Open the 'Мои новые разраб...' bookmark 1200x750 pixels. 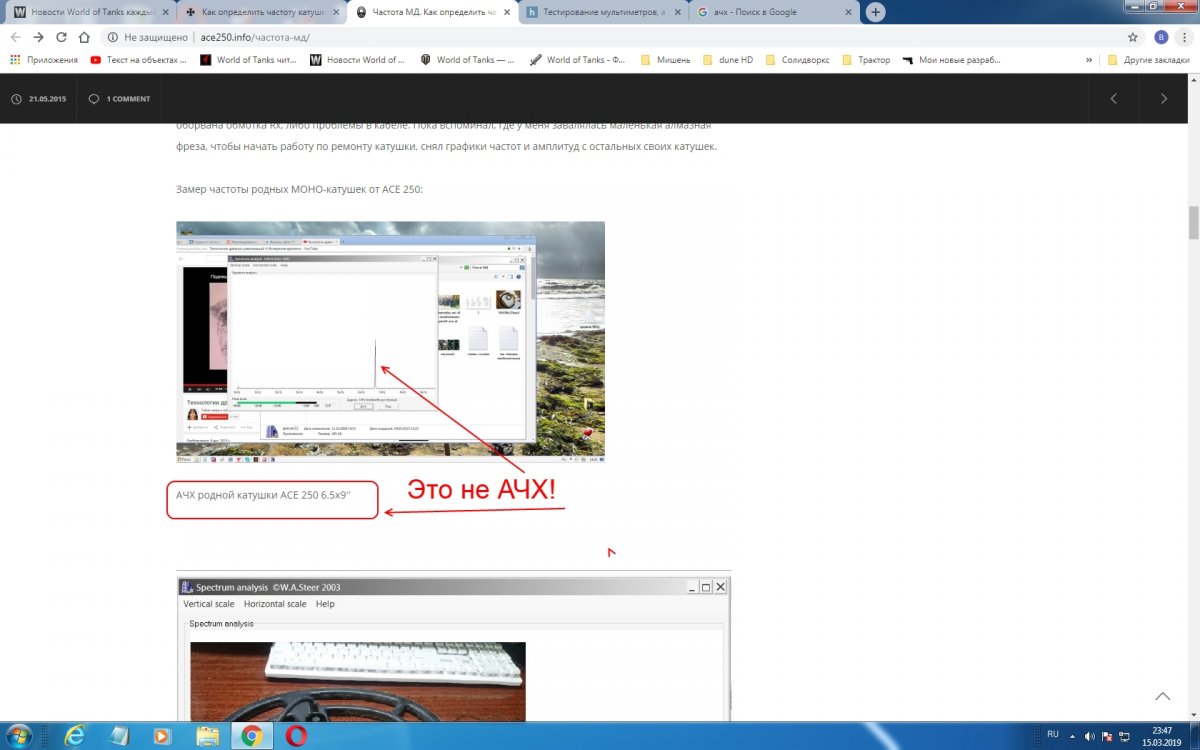click(x=952, y=60)
